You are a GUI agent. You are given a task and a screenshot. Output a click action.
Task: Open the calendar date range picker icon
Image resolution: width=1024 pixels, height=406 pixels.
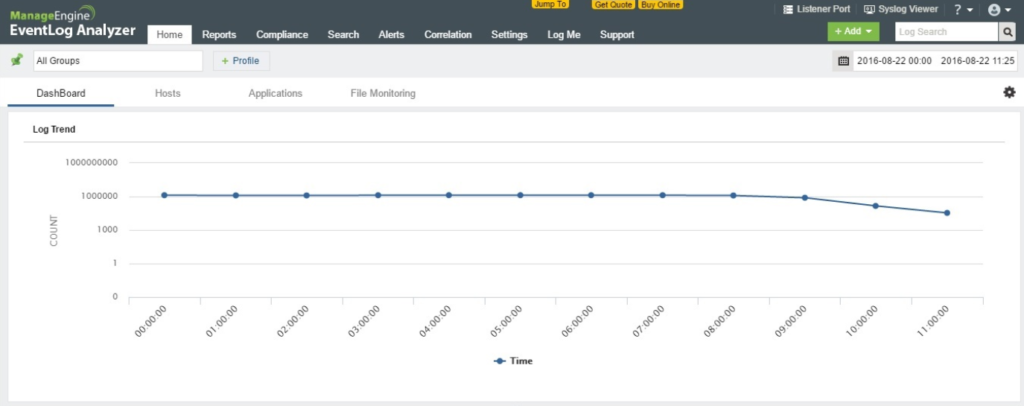click(843, 61)
